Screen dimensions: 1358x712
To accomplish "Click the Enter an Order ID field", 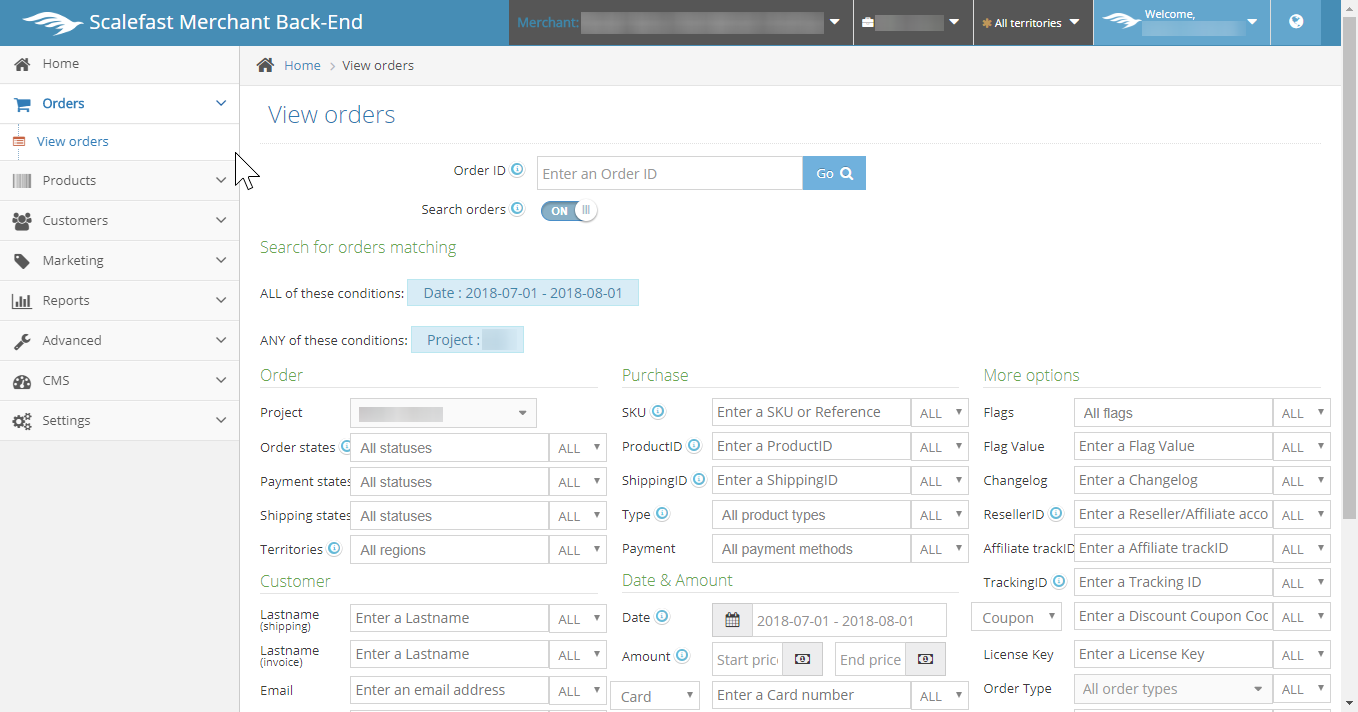I will pos(669,174).
